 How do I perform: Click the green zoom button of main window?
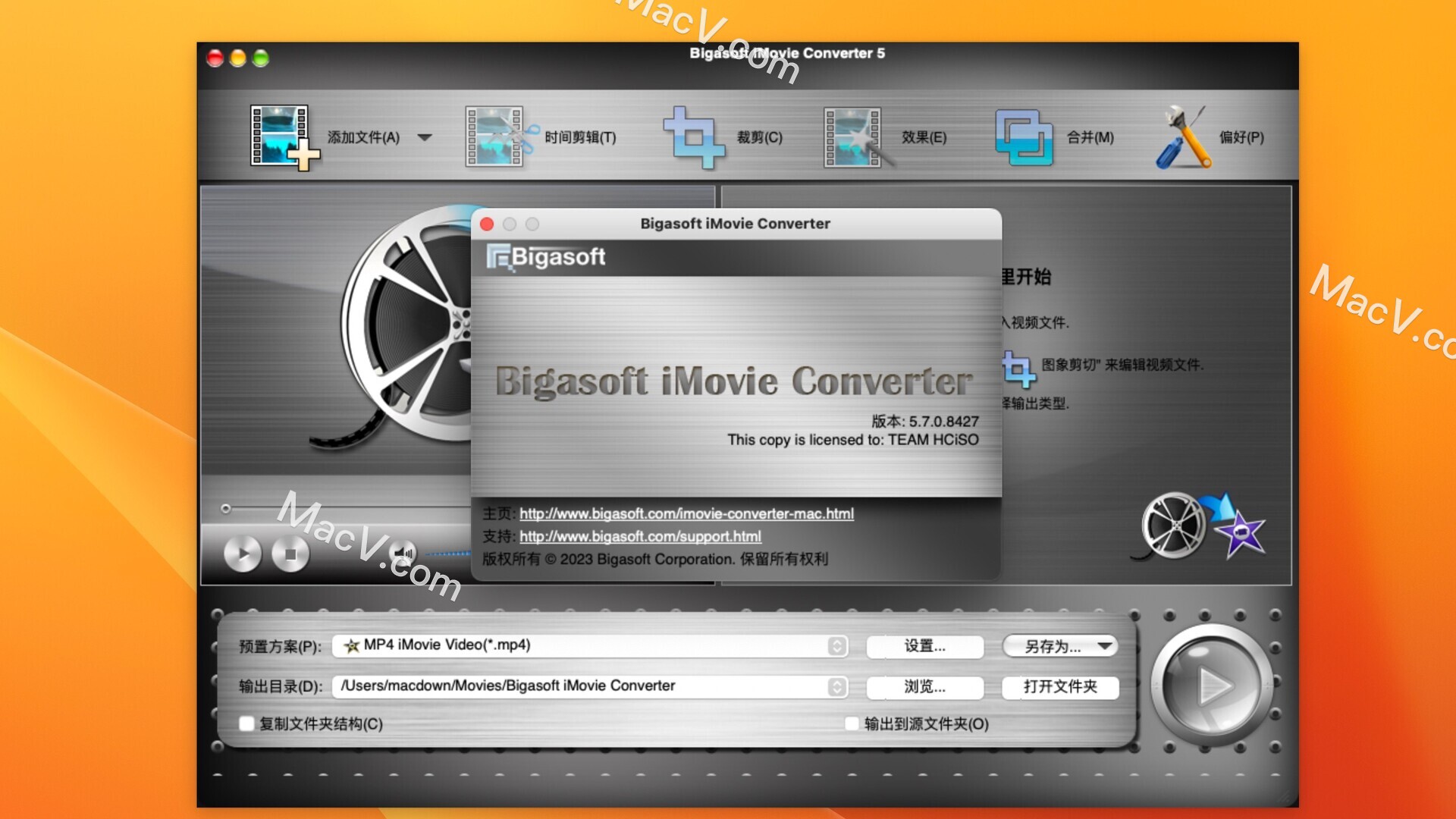point(261,58)
